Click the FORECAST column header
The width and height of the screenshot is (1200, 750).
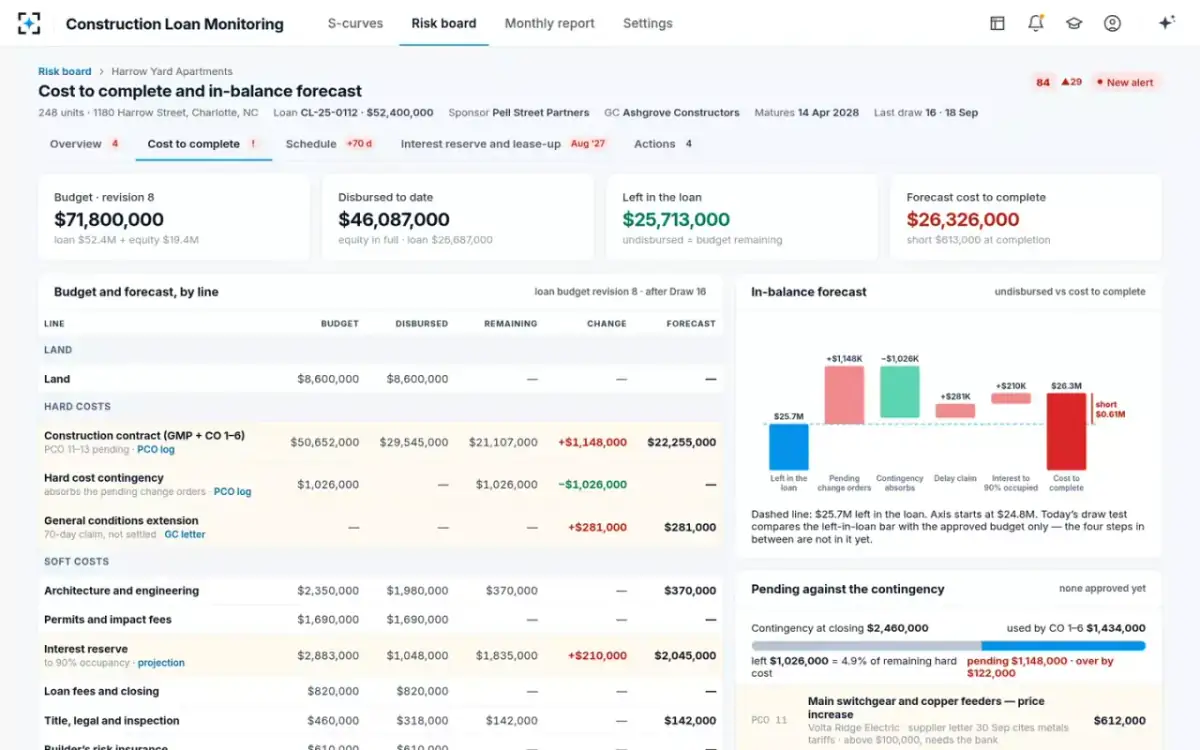coord(691,324)
